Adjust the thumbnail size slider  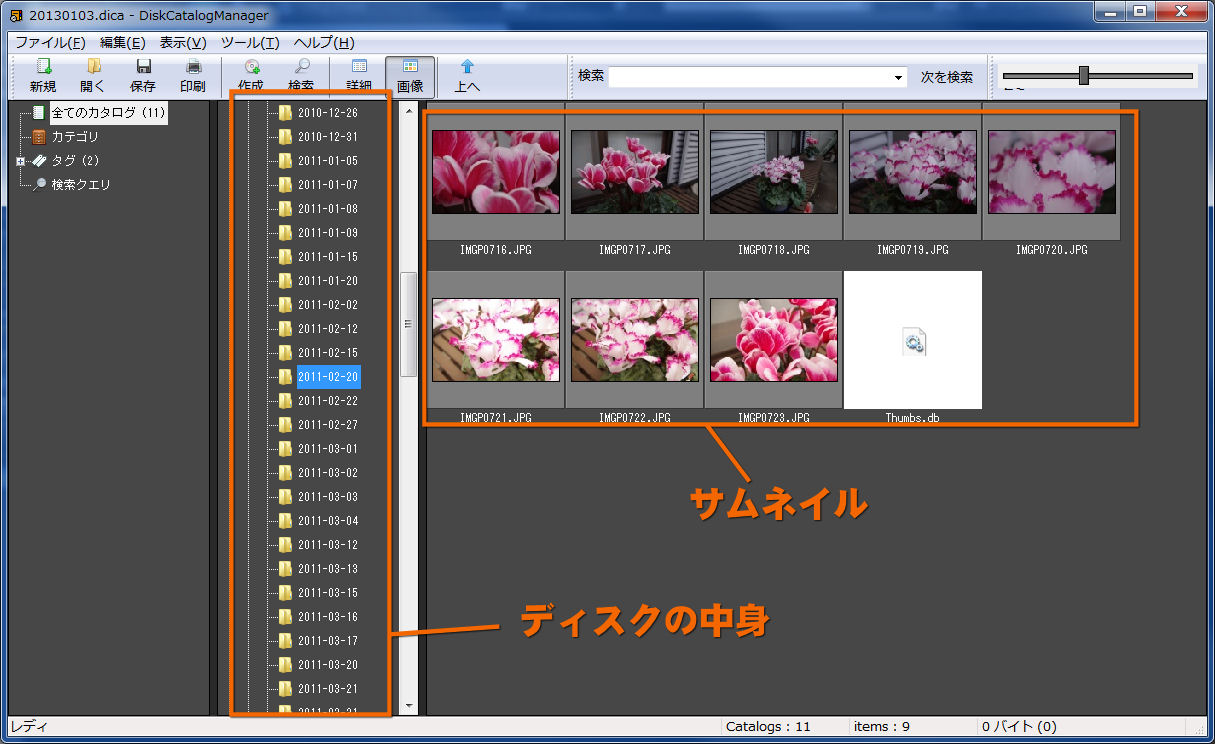(x=1086, y=73)
